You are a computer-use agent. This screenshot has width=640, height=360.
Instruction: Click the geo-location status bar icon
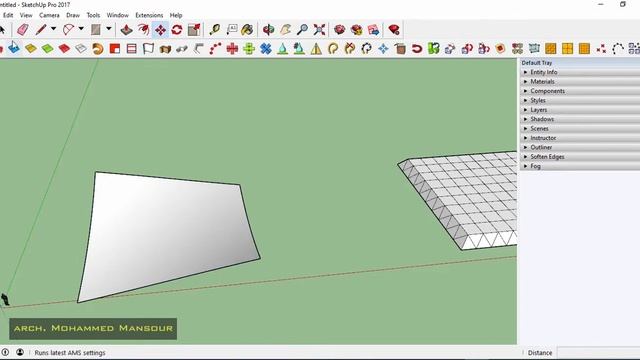5,352
